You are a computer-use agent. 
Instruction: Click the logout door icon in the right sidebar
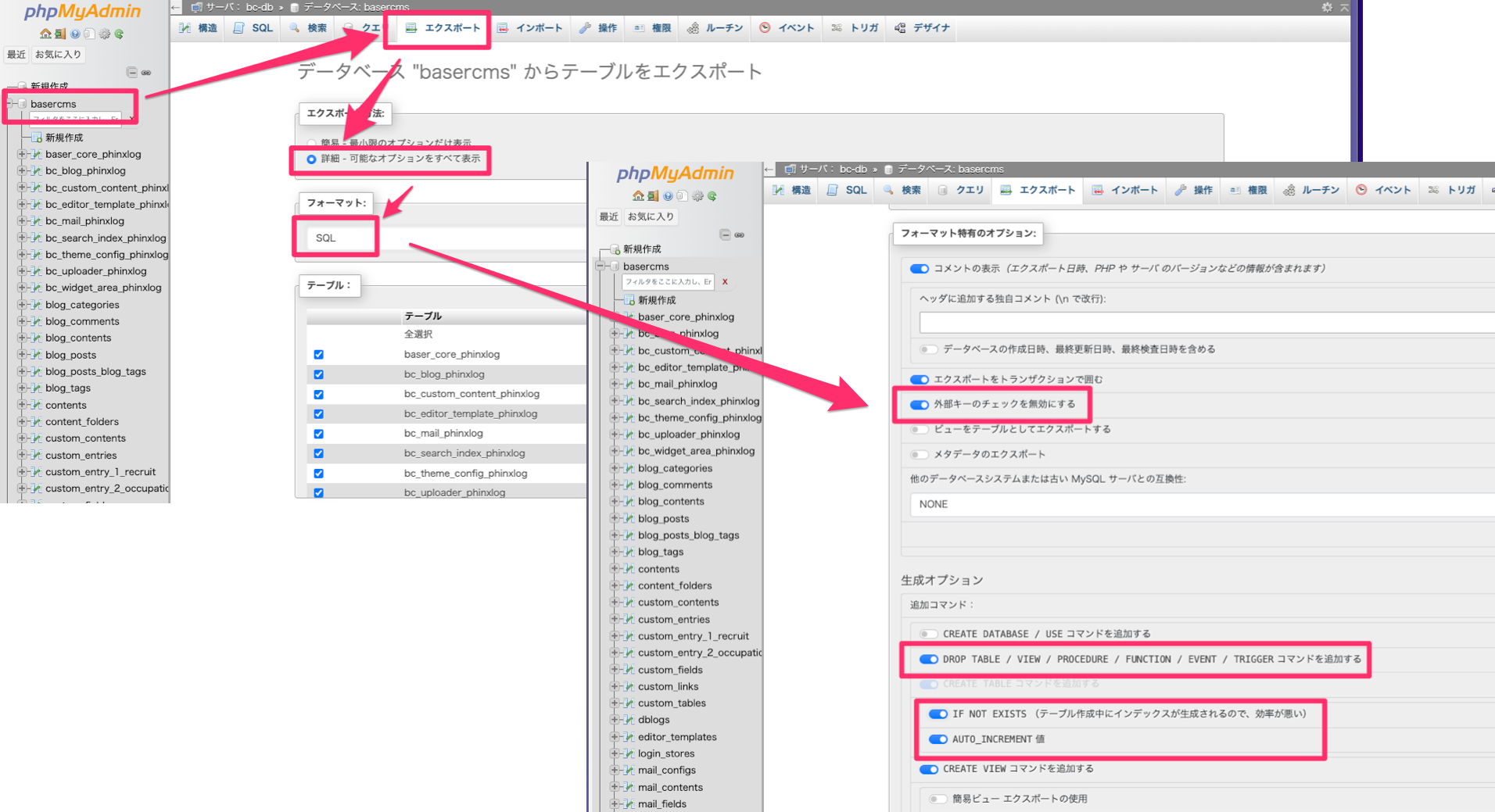pos(653,196)
